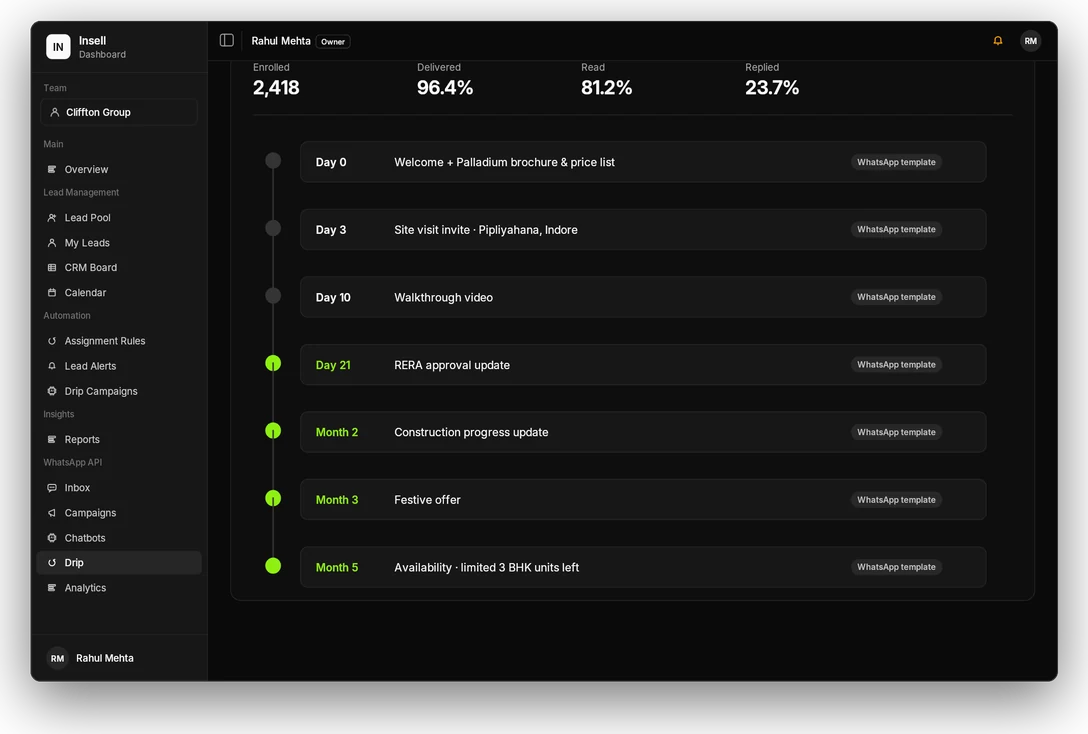This screenshot has width=1088, height=734.
Task: Select the Month 3 timeline dot
Action: [273, 498]
